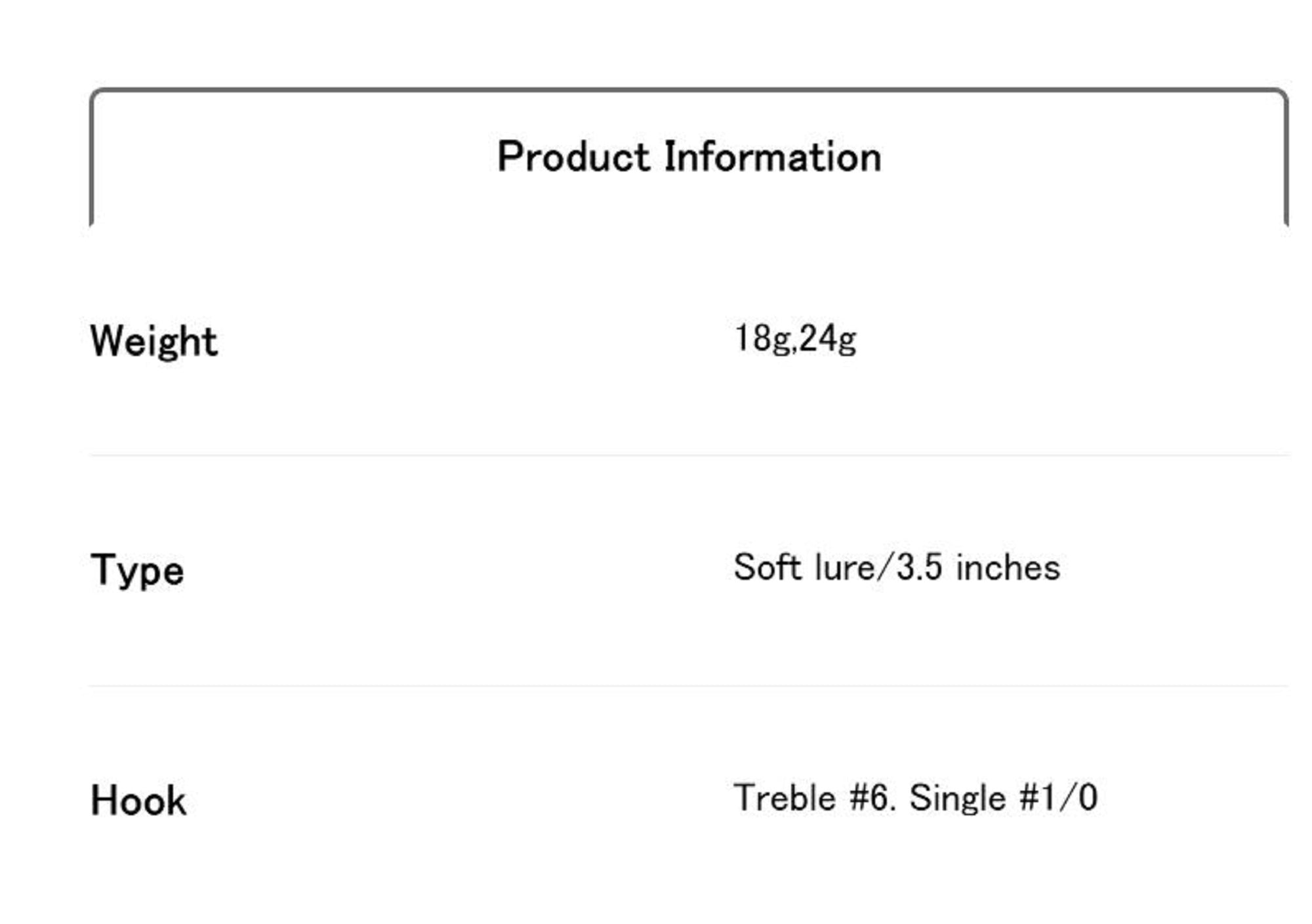This screenshot has height=924, width=1312.
Task: Click the word Information in the heading
Action: point(773,157)
